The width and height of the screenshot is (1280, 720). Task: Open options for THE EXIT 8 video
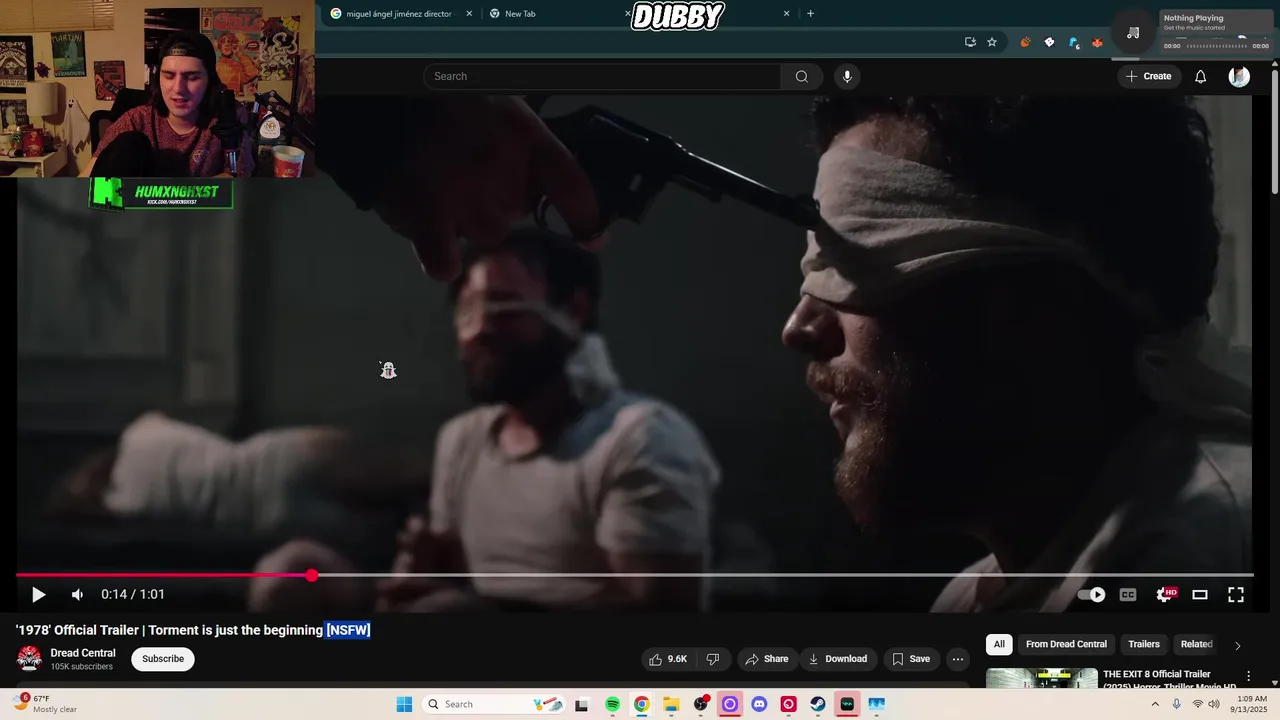pyautogui.click(x=1248, y=677)
